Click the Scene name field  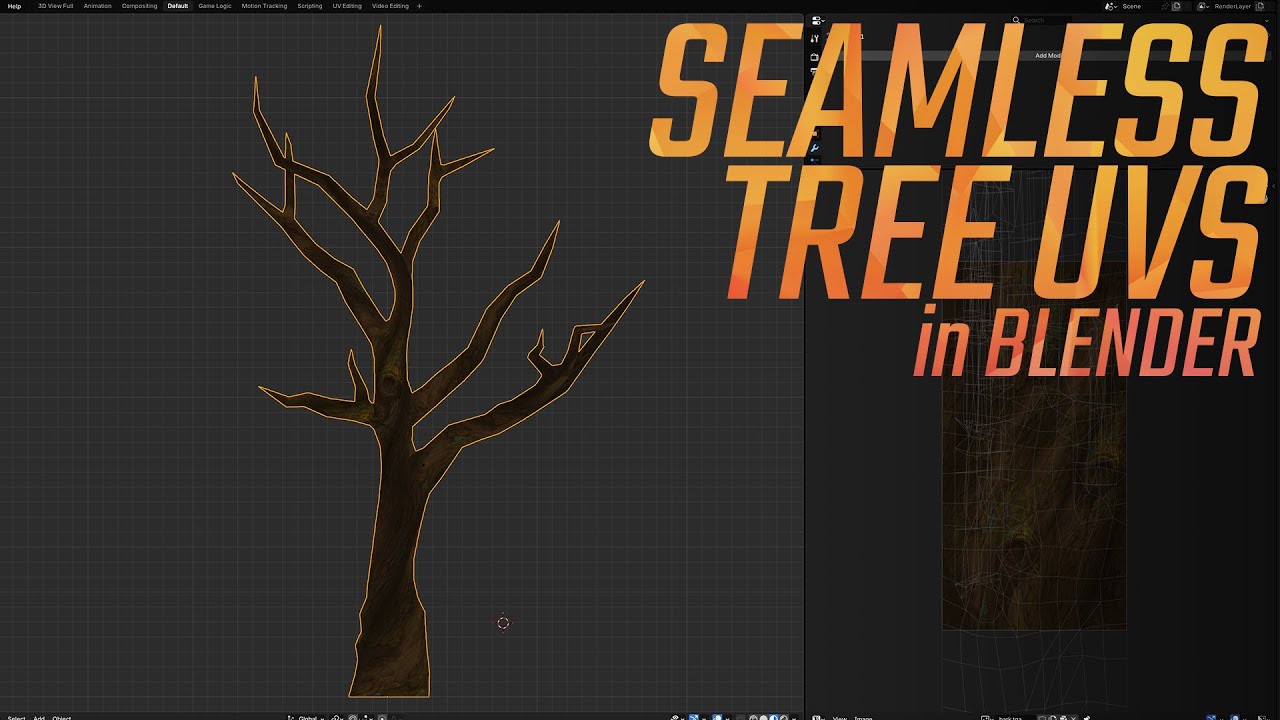[x=1140, y=6]
